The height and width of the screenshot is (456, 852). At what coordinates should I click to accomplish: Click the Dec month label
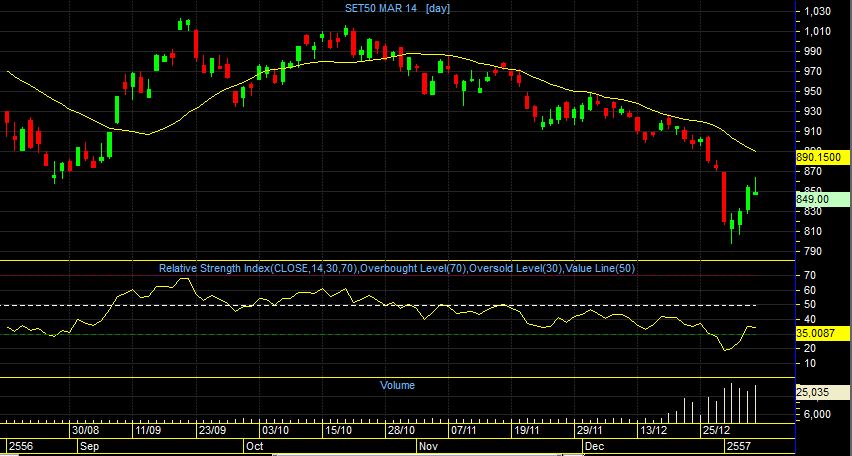(x=596, y=446)
